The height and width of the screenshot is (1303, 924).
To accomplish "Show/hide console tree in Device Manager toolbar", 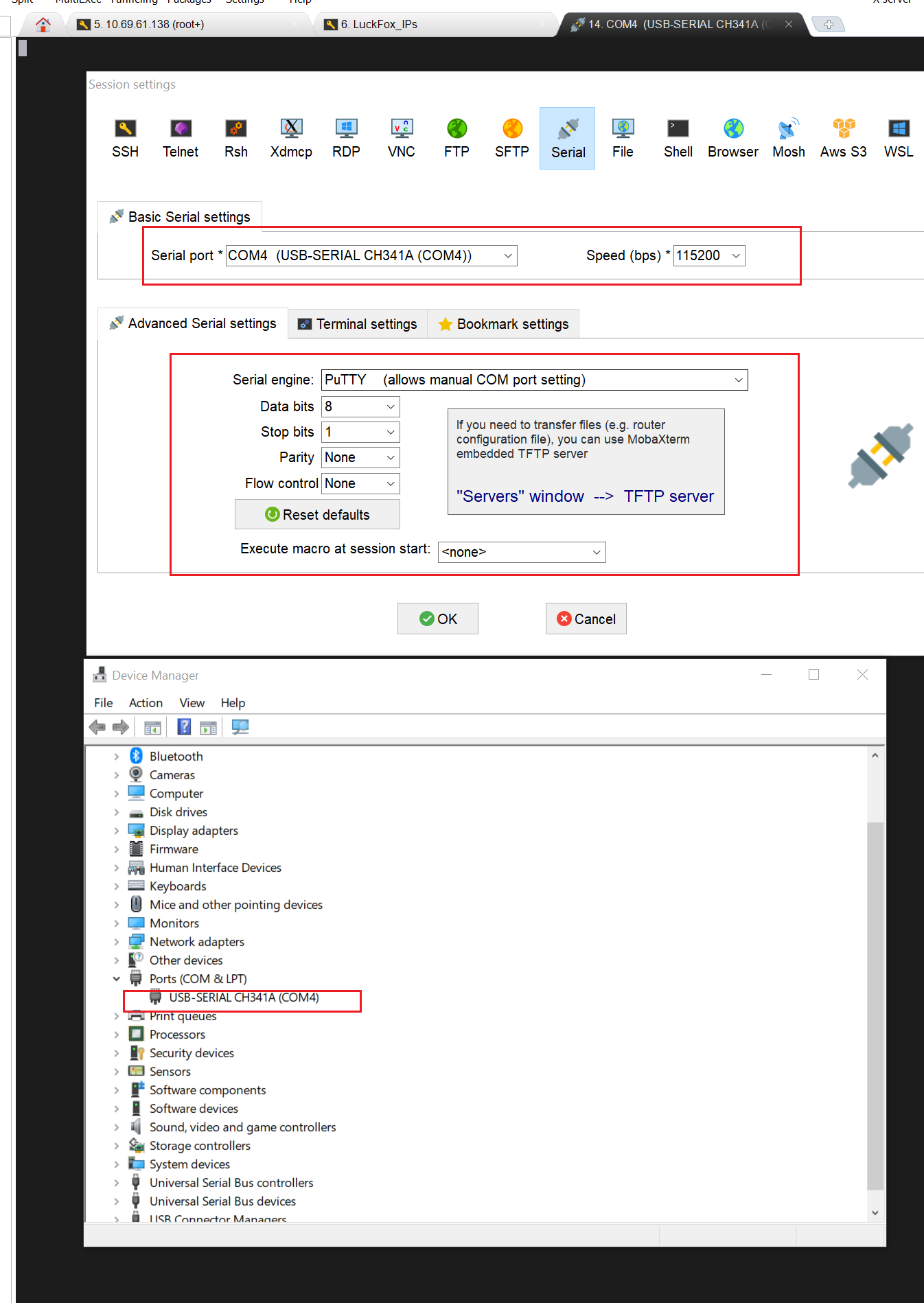I will click(x=152, y=727).
